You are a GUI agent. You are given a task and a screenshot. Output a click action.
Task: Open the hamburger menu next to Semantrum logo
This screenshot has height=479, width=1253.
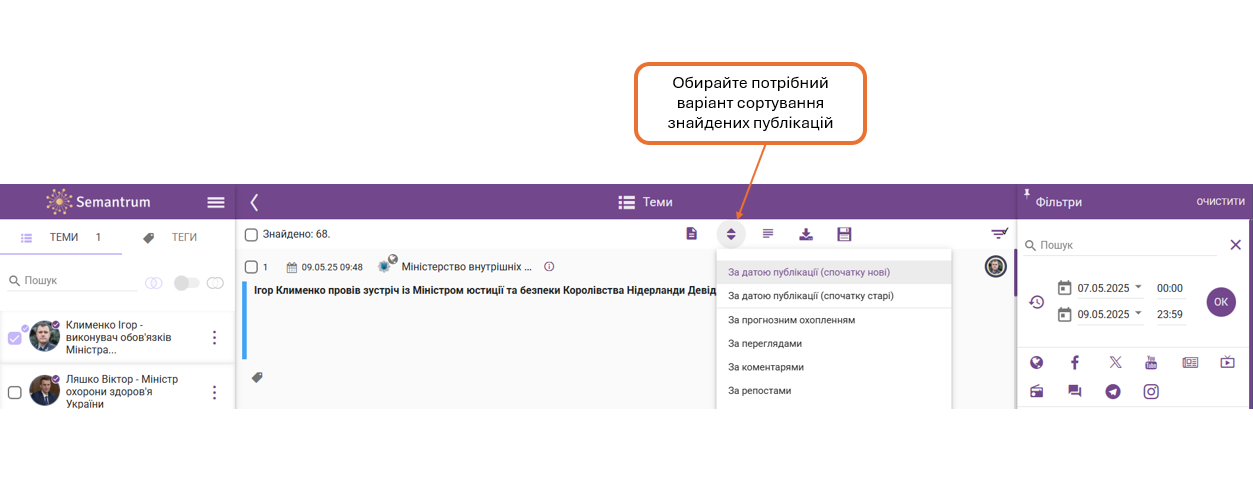(x=216, y=202)
